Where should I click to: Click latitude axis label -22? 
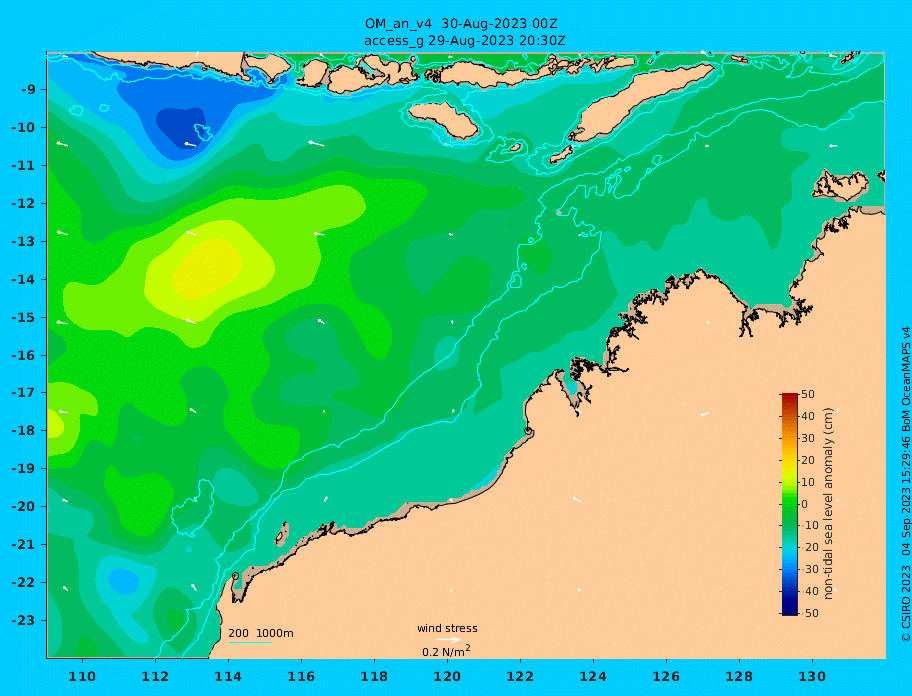[x=24, y=582]
